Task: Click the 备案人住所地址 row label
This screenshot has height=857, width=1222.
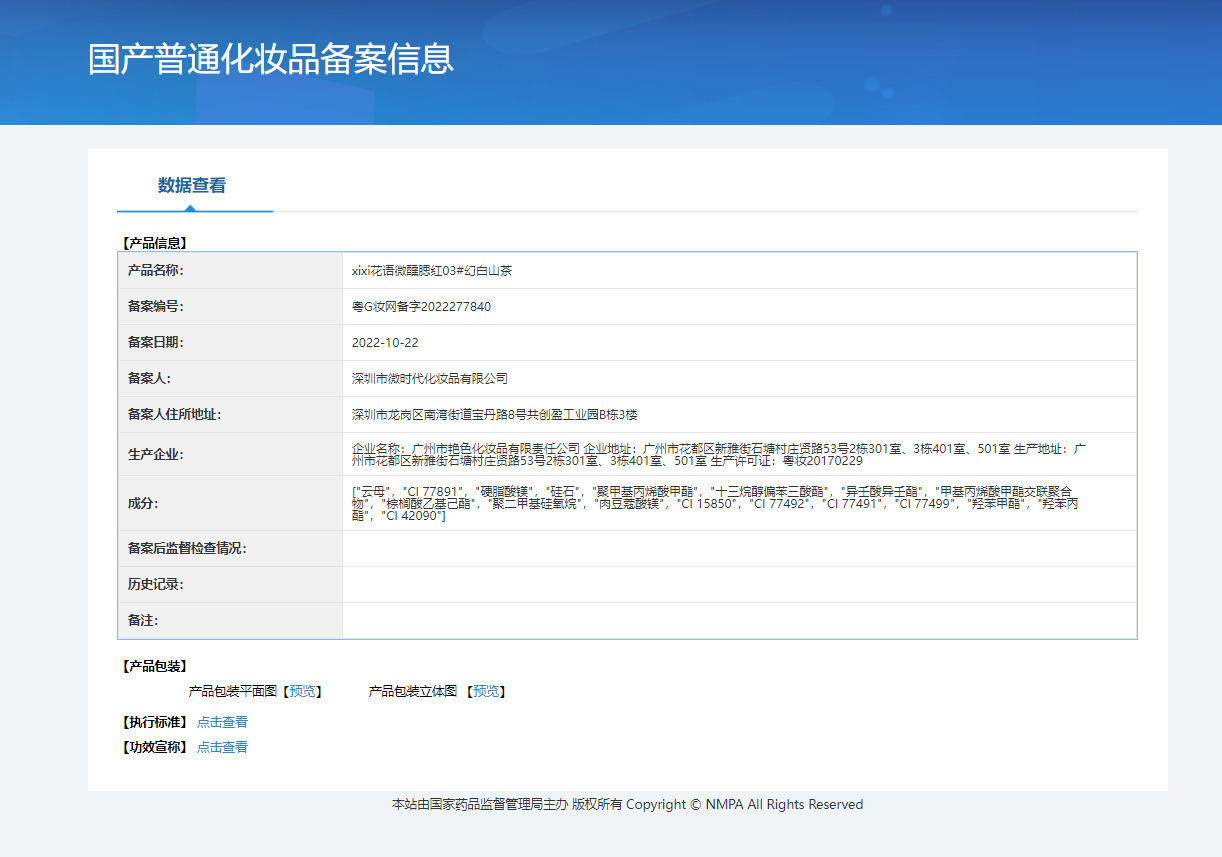Action: [x=175, y=415]
